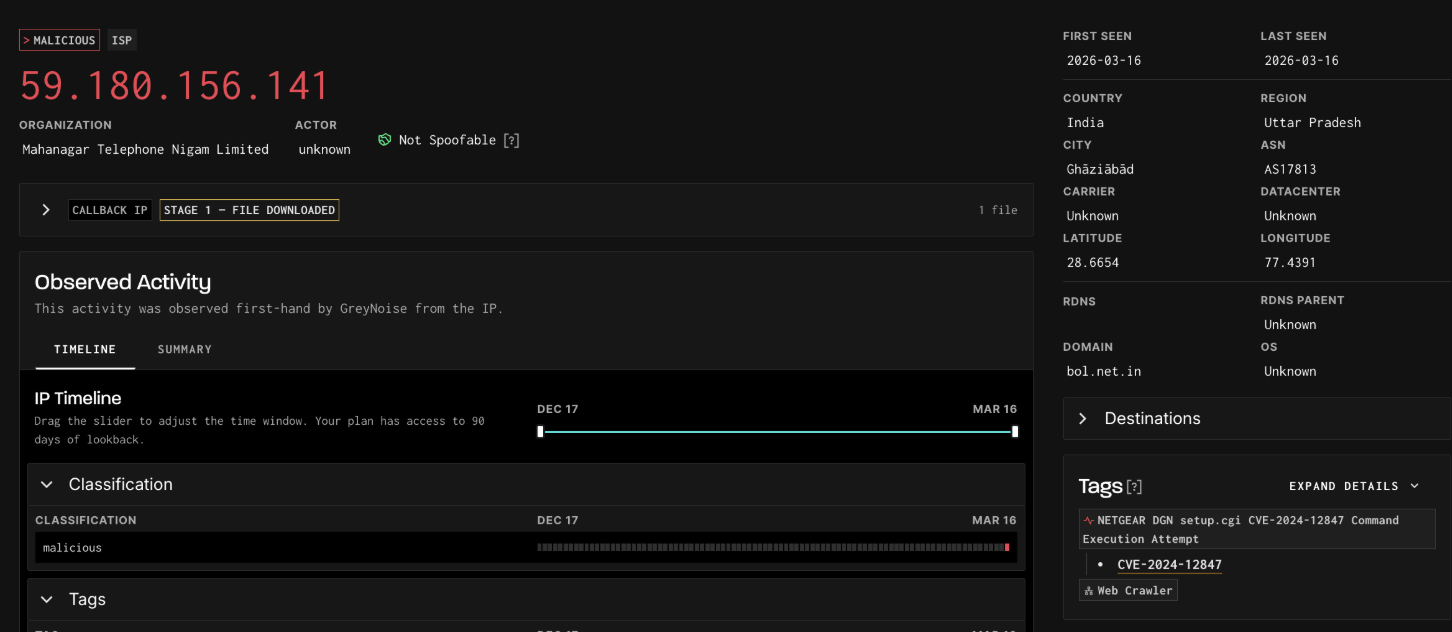Click the RDNS Parent value Unknown
The image size is (1452, 632).
1290,324
